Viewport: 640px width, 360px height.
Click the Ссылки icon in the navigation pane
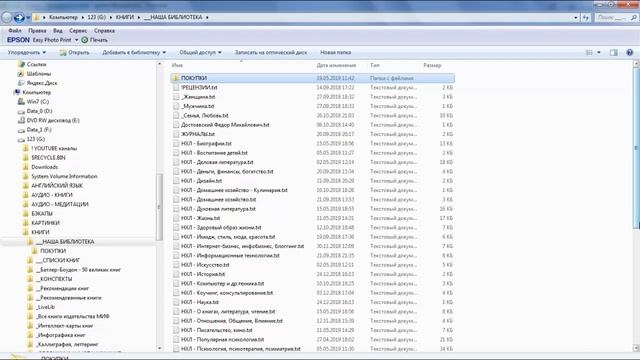[x=21, y=64]
